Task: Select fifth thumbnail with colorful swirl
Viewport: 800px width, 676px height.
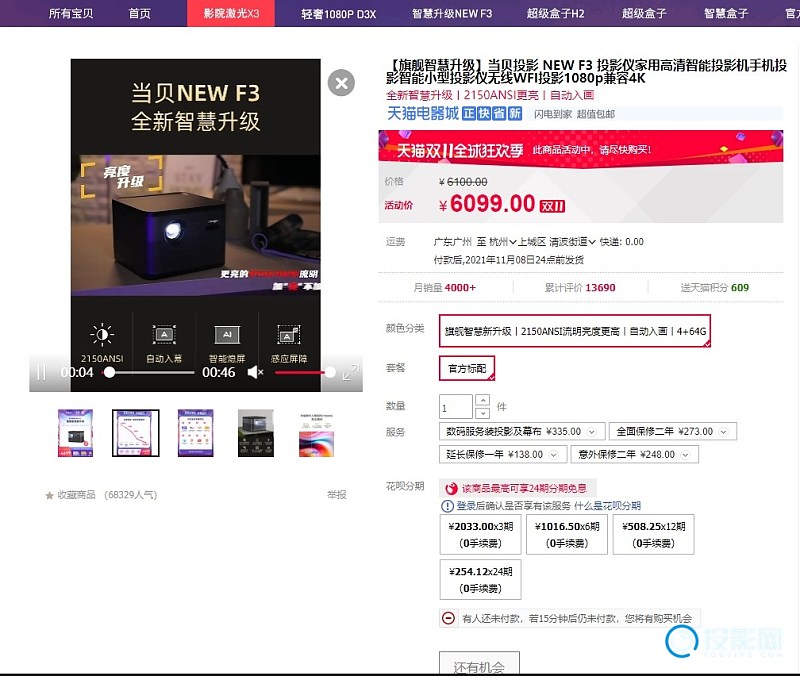Action: pyautogui.click(x=316, y=433)
